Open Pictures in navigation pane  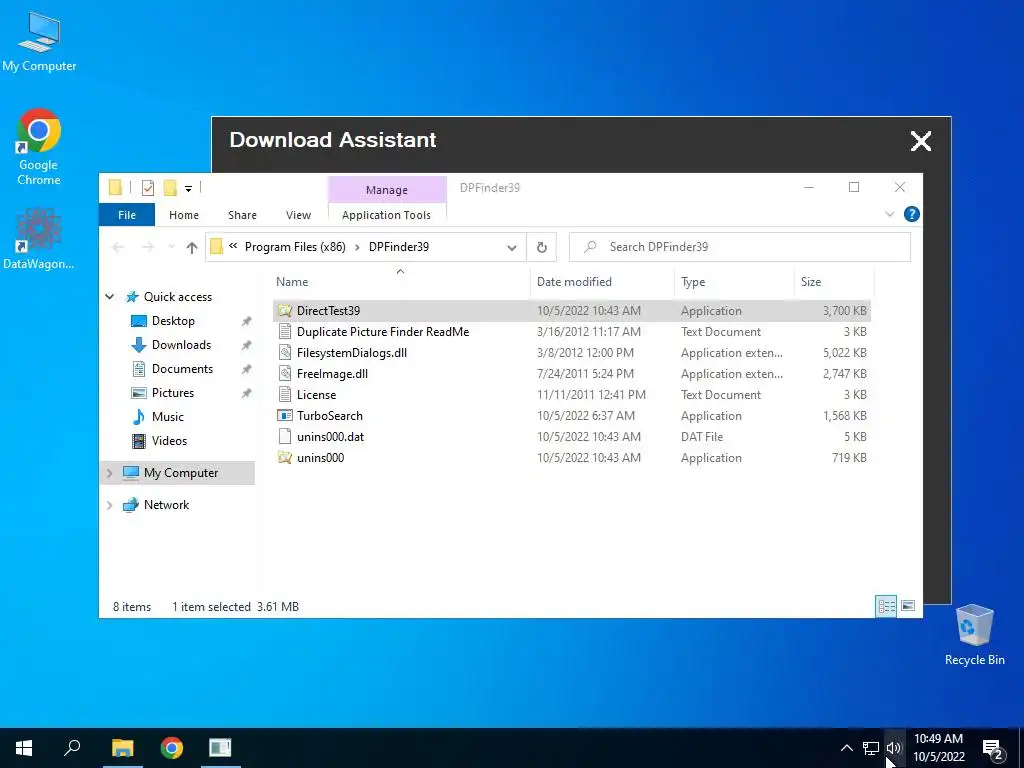[172, 393]
